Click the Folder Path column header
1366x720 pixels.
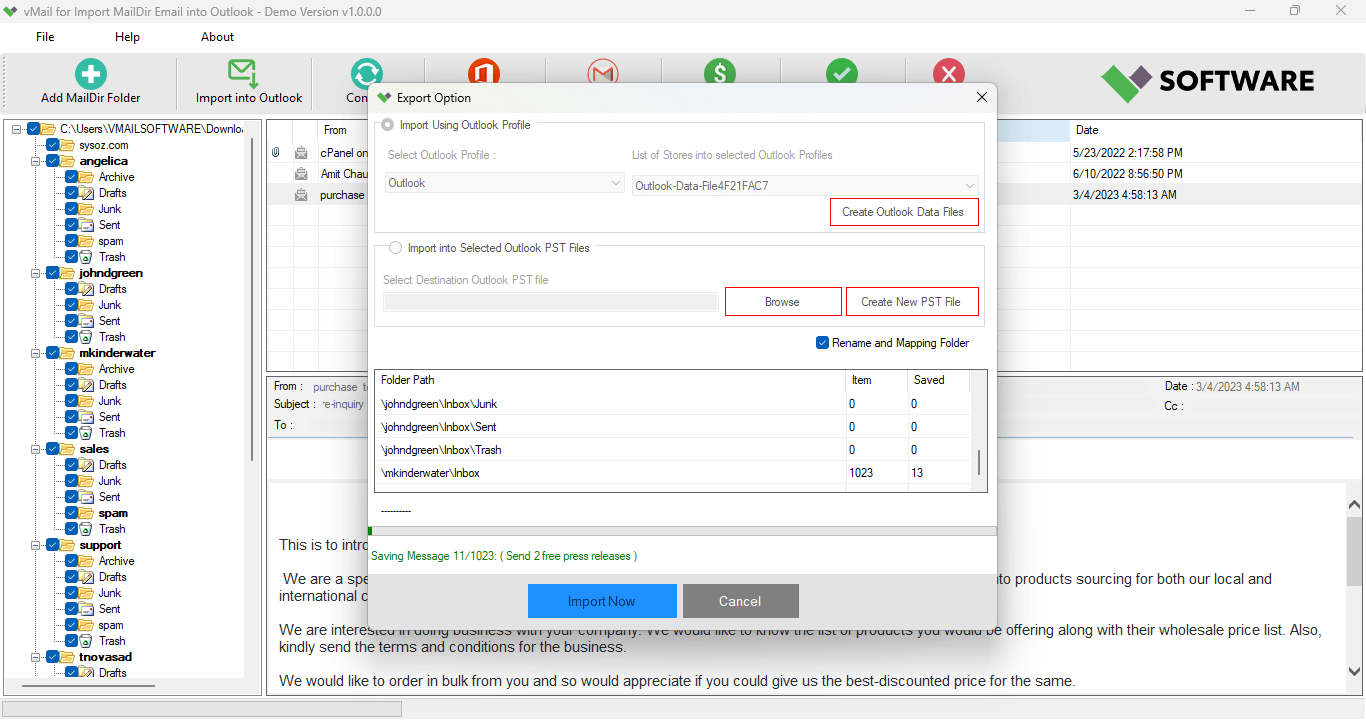[x=610, y=380]
